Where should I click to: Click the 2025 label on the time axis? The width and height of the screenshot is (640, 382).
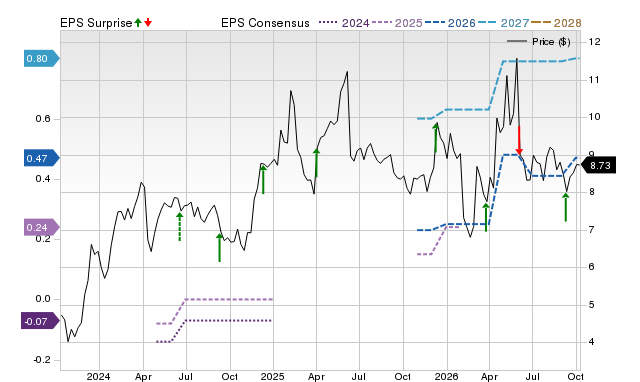[273, 376]
